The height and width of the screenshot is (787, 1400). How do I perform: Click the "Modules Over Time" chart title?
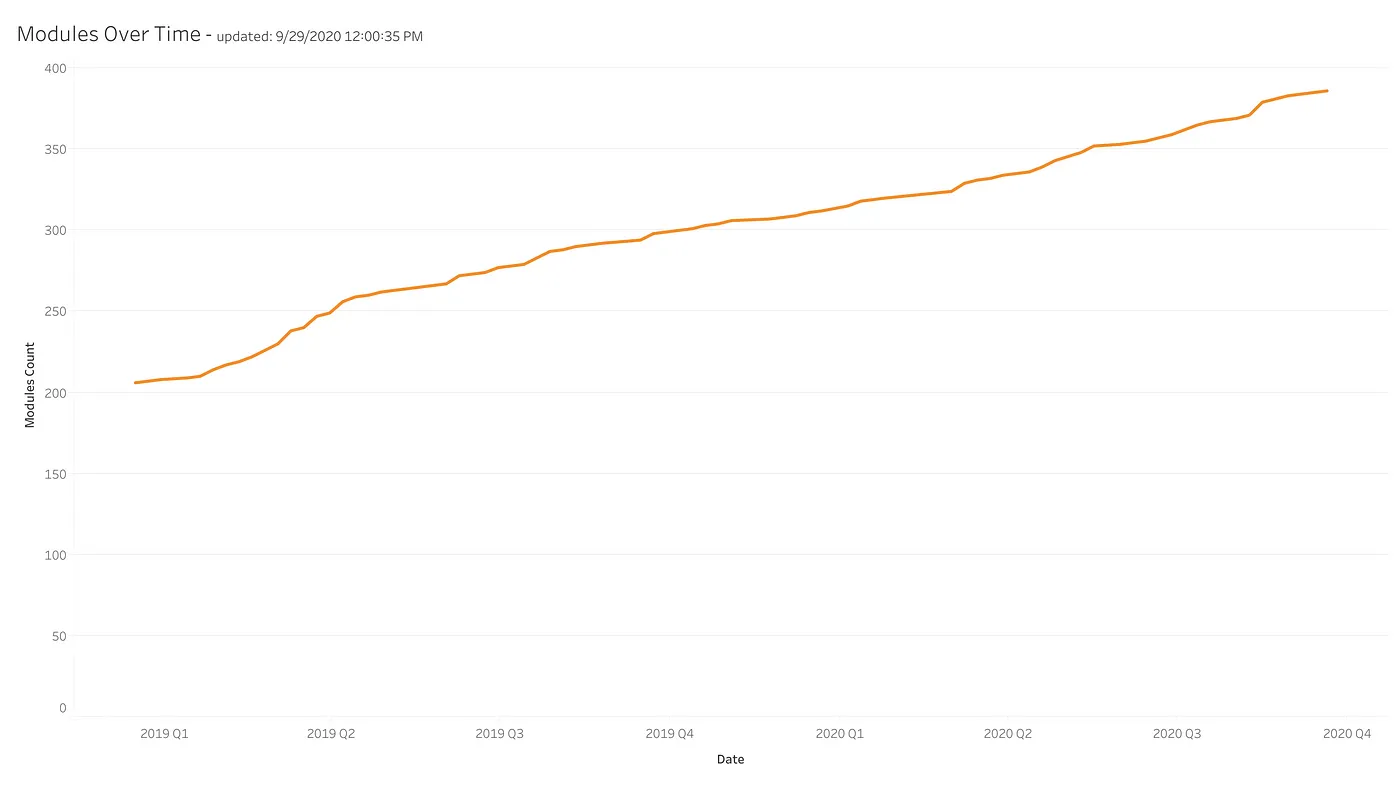coord(108,33)
